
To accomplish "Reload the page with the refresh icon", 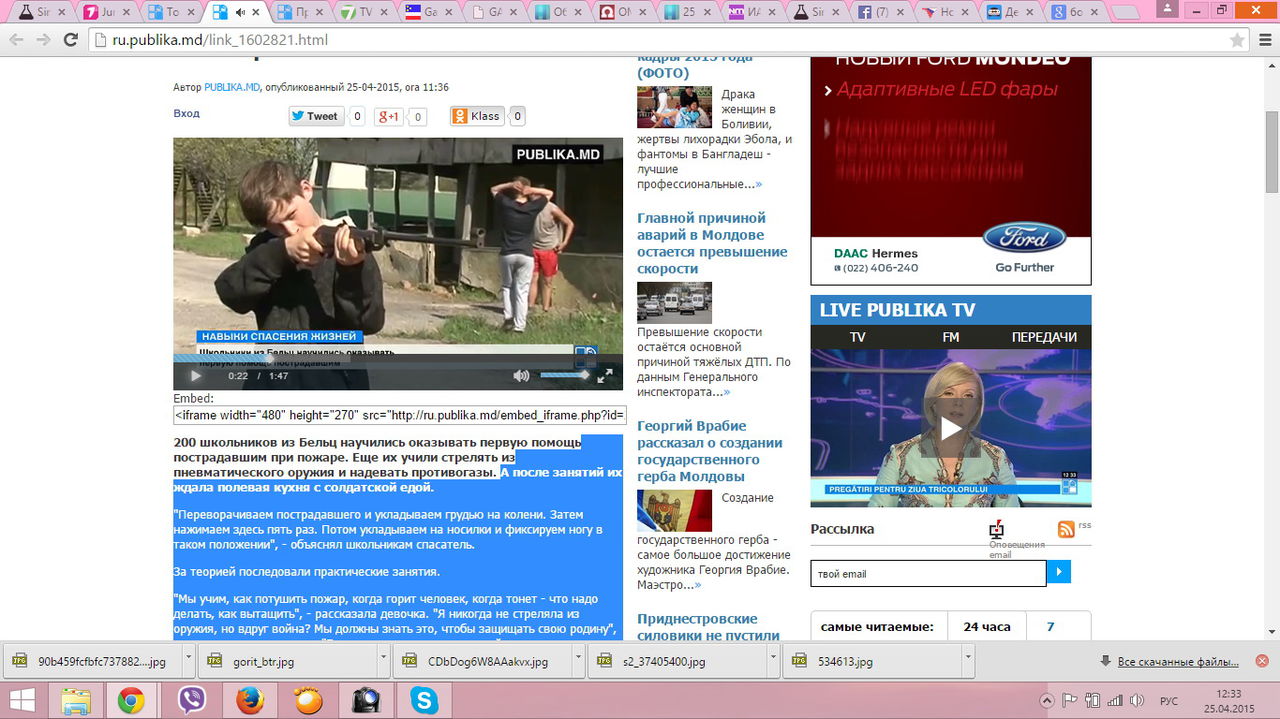I will pos(70,40).
